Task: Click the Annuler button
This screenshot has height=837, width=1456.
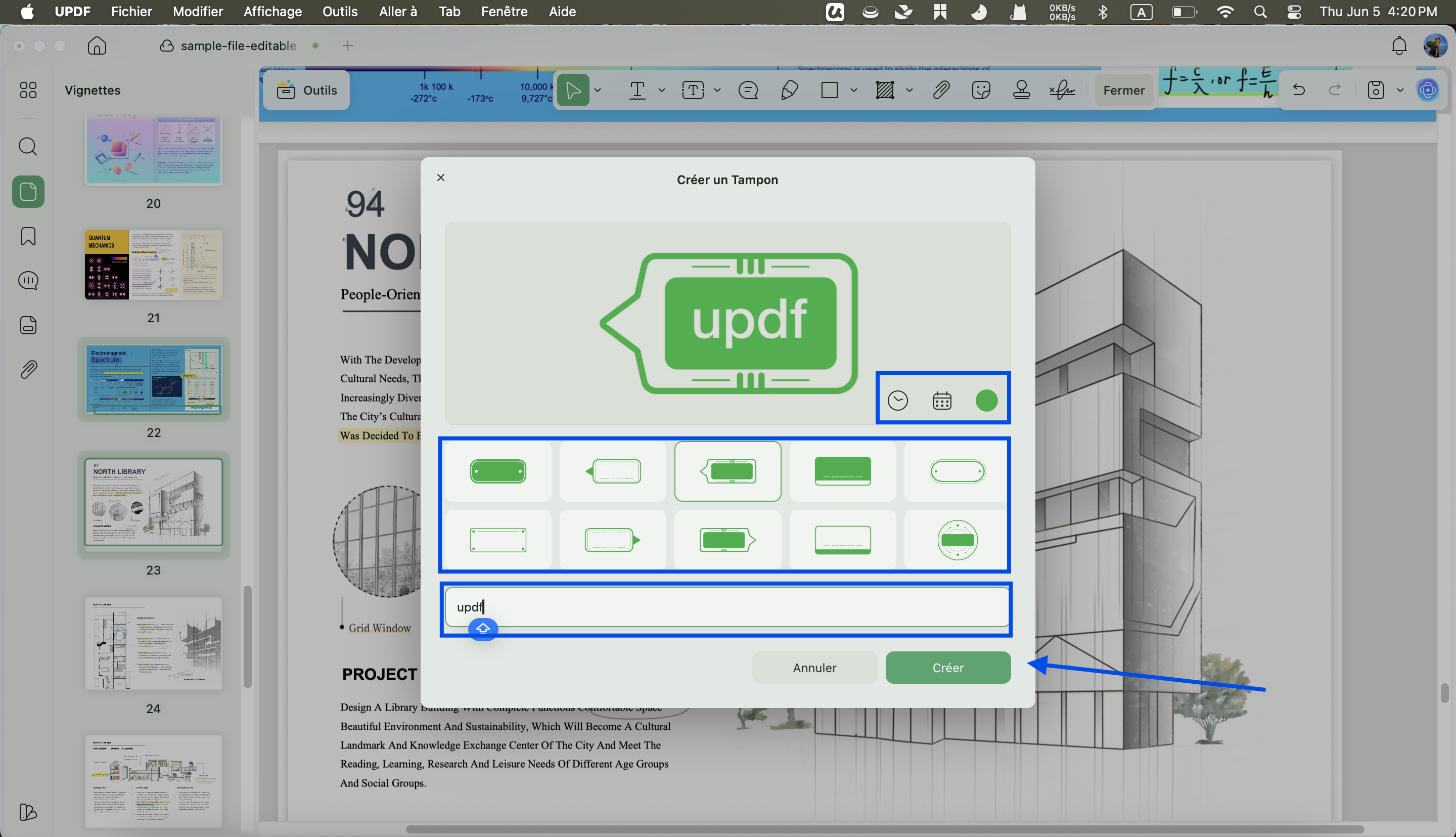Action: 815,668
